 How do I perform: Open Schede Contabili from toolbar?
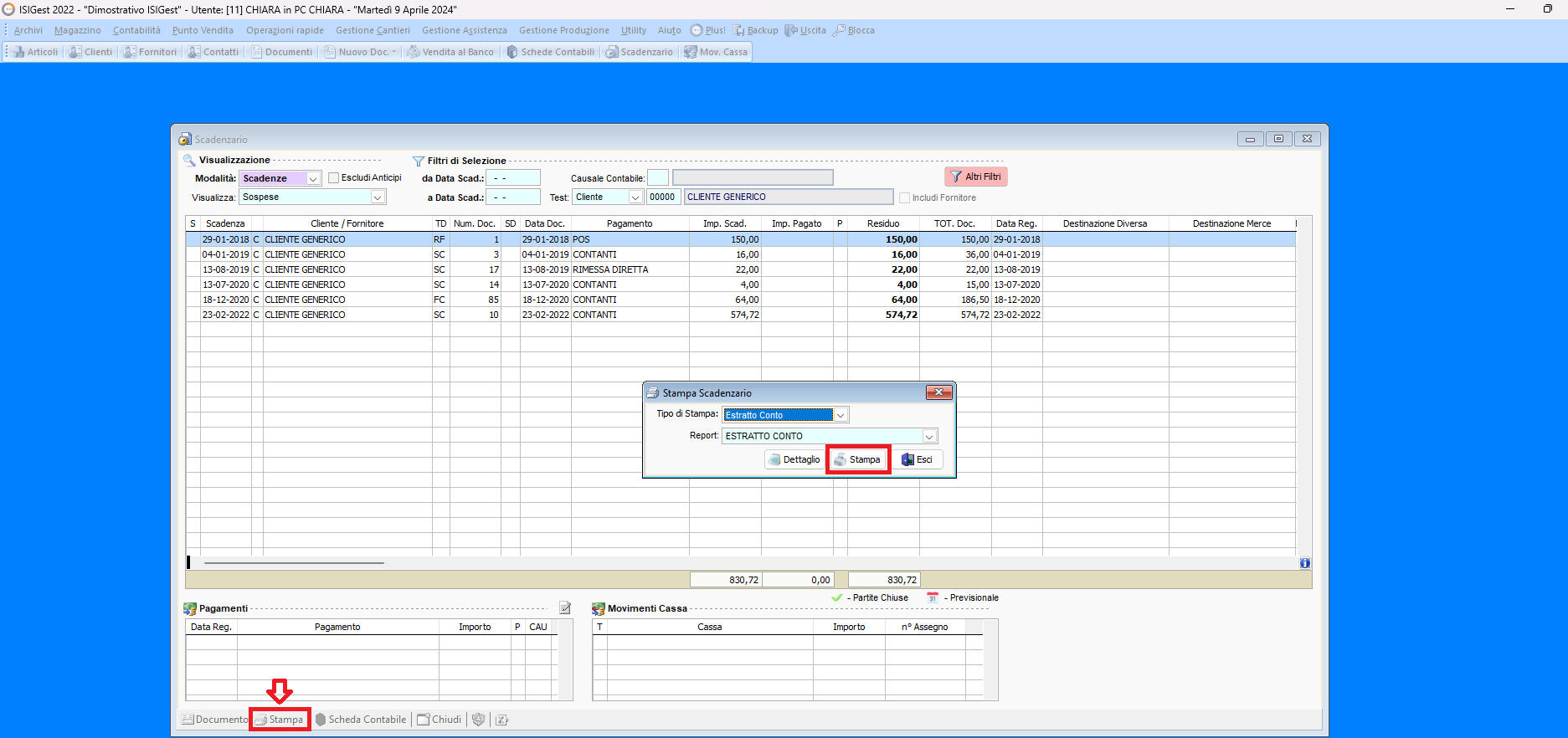551,52
